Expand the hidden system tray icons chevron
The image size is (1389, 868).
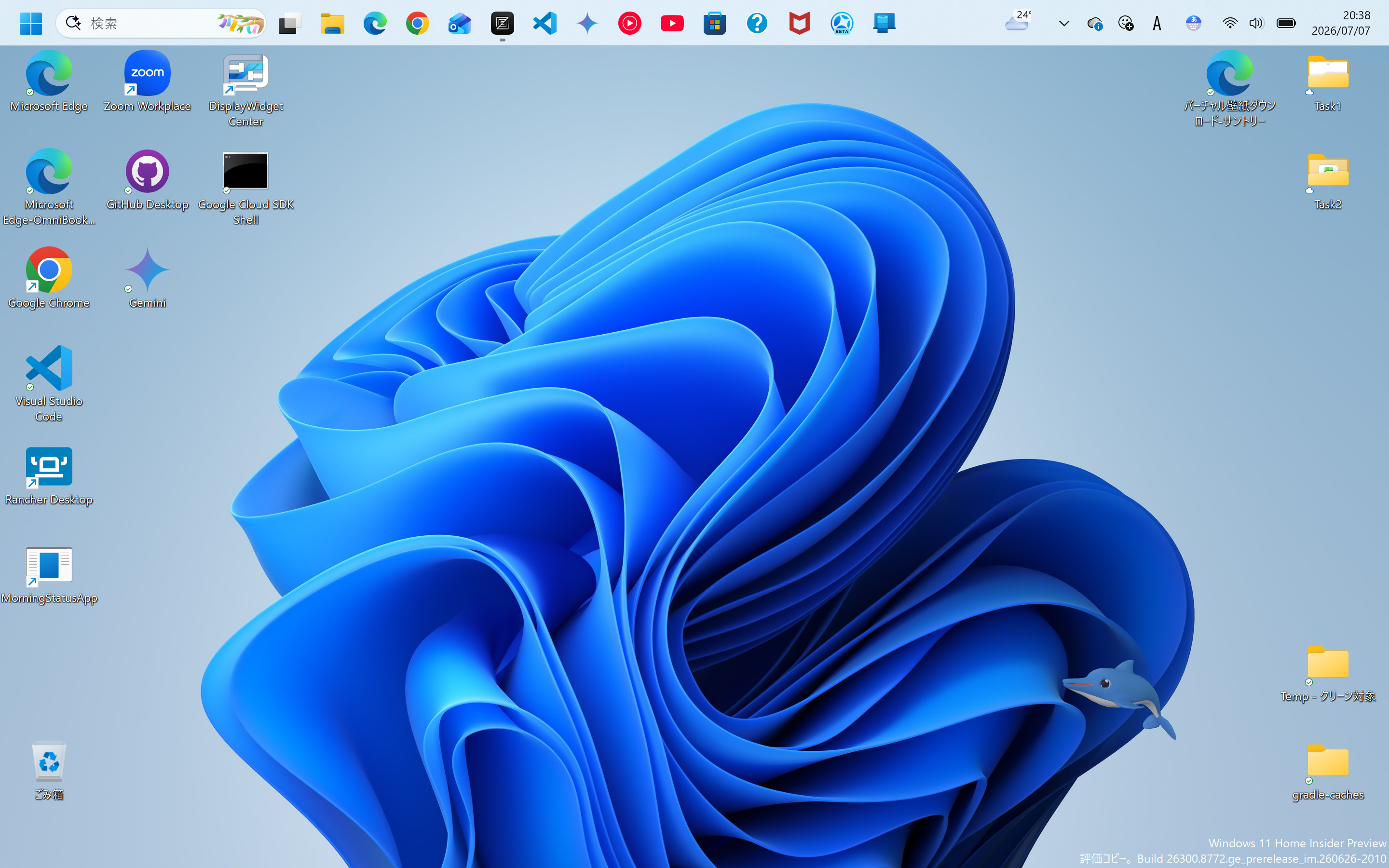(x=1063, y=23)
